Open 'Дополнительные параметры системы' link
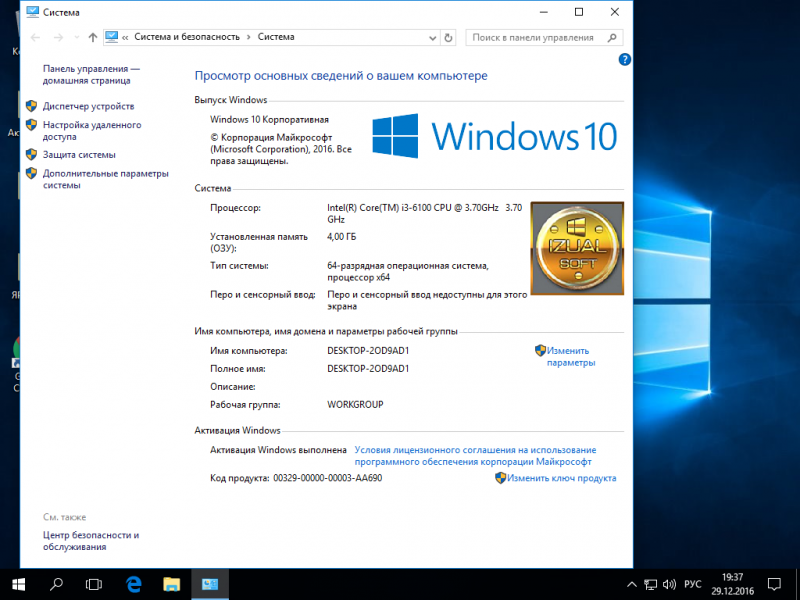Image resolution: width=800 pixels, height=600 pixels. (x=106, y=179)
